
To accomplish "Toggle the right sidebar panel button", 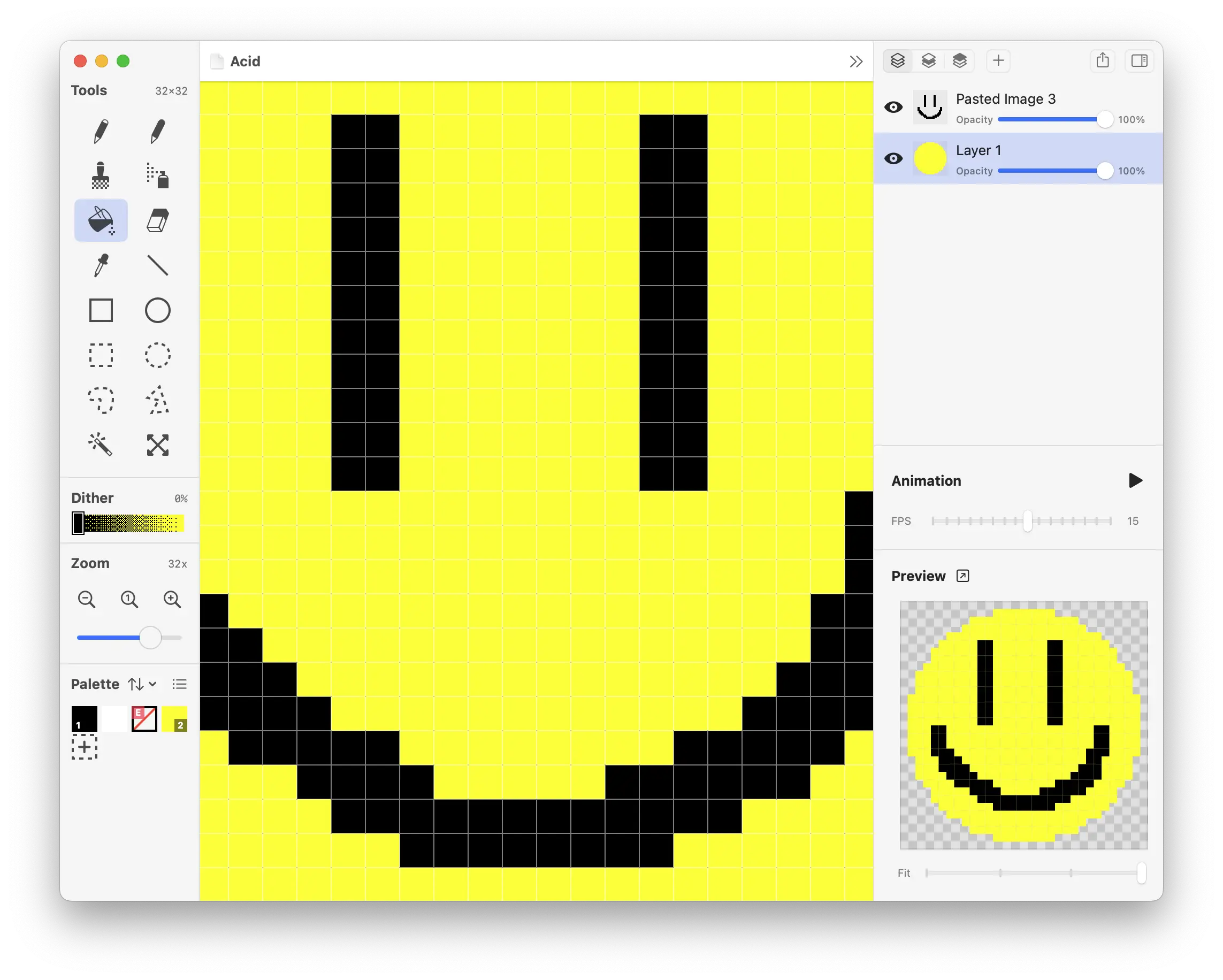I will click(x=1140, y=60).
